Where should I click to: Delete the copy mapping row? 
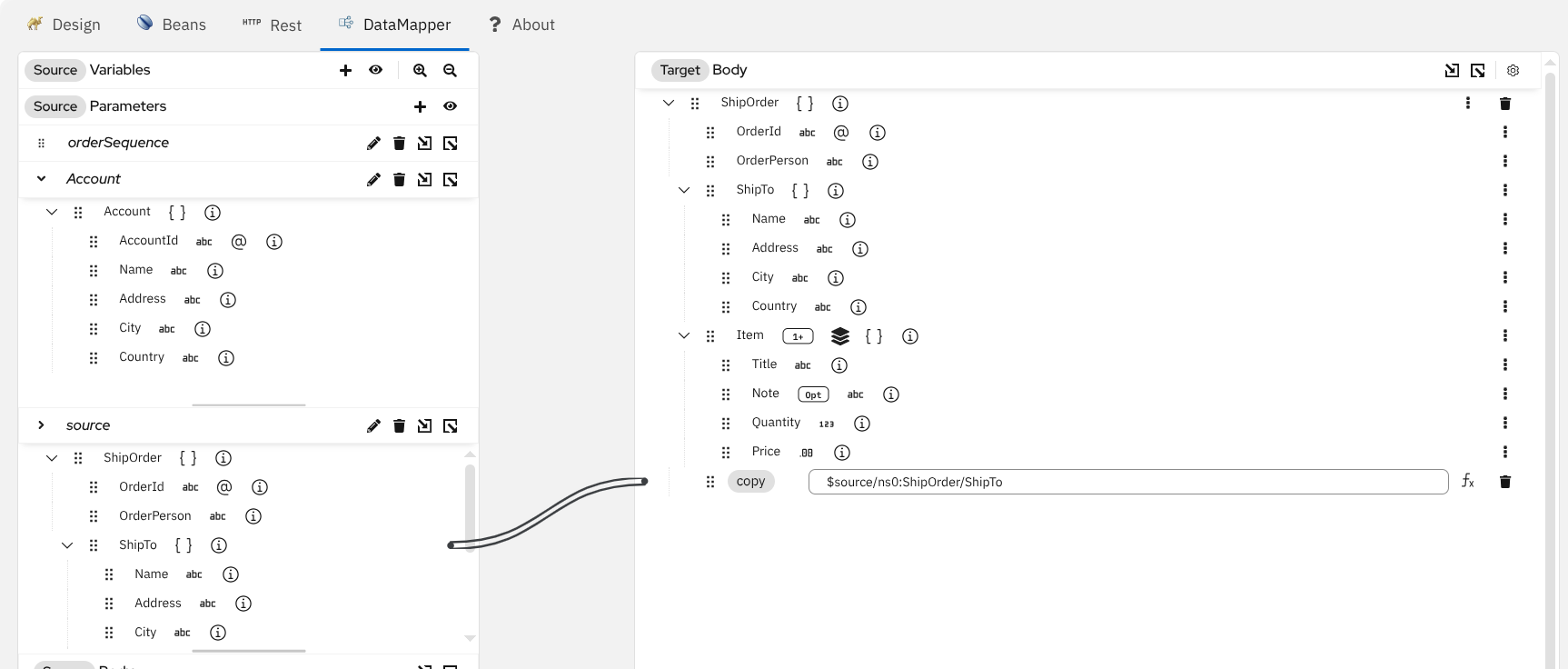(1505, 482)
